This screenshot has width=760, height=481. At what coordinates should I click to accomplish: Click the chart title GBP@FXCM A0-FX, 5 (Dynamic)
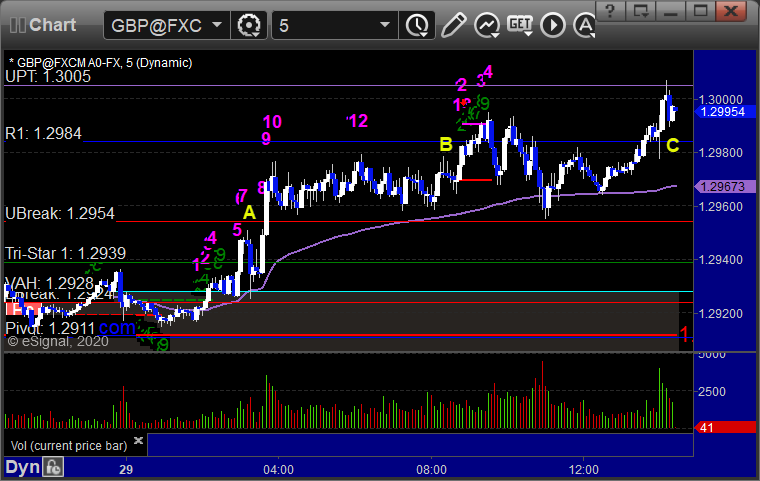coord(100,63)
